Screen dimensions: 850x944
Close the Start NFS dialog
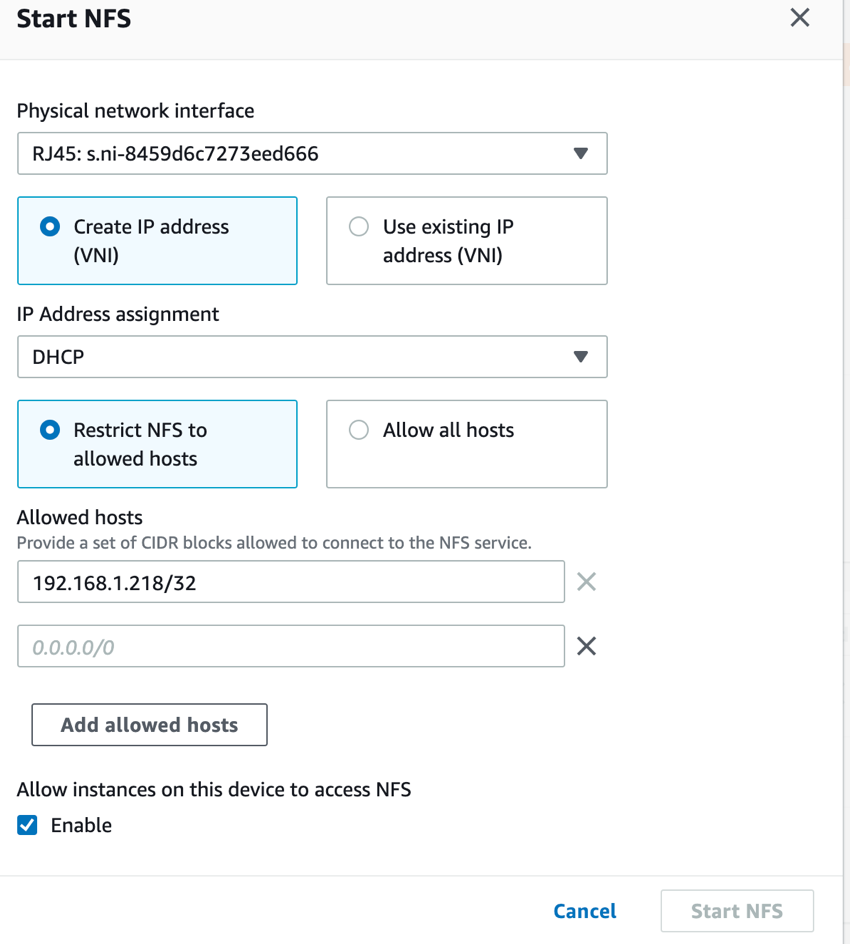click(x=799, y=17)
